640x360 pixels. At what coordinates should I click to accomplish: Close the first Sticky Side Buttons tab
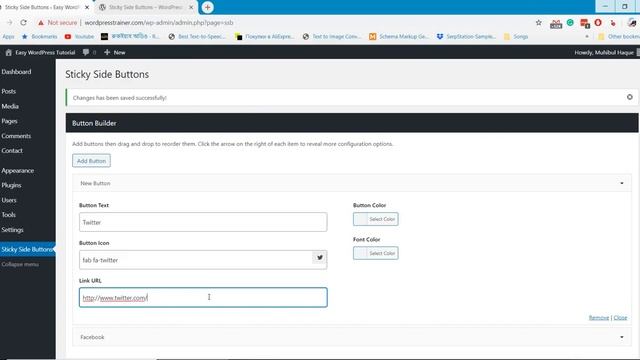(x=87, y=7)
